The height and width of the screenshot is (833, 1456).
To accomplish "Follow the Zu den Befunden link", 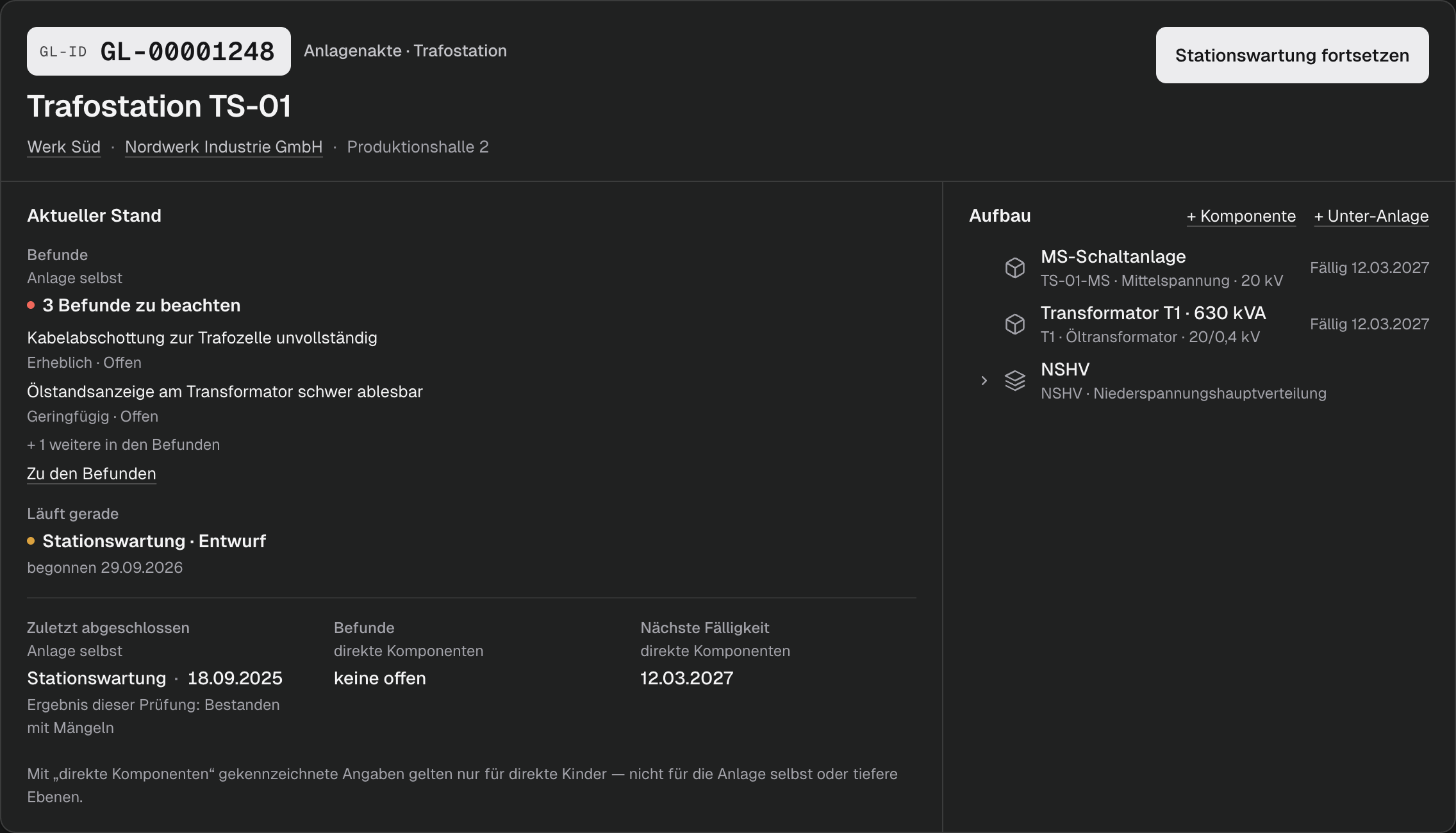I will click(x=92, y=474).
